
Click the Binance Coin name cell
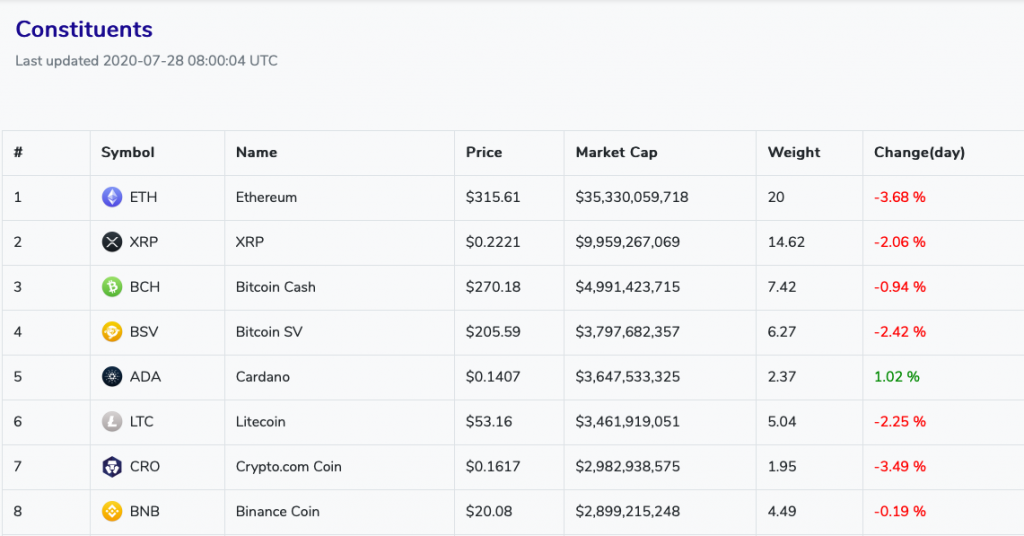(278, 511)
